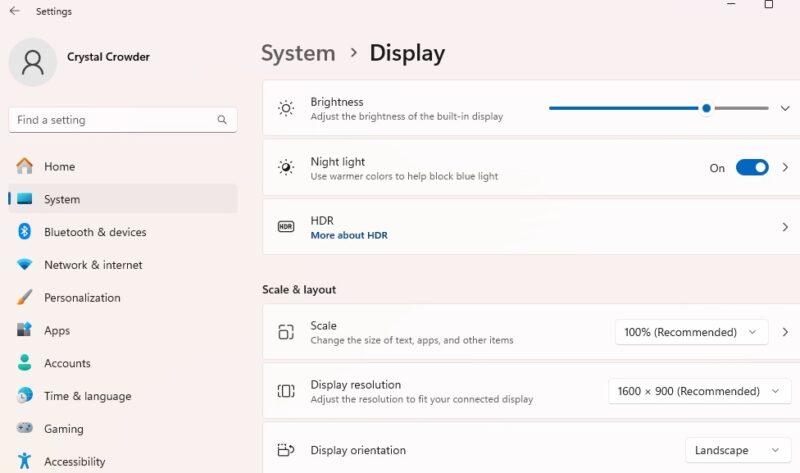Click the Scale icon
800x473 pixels.
(x=286, y=332)
